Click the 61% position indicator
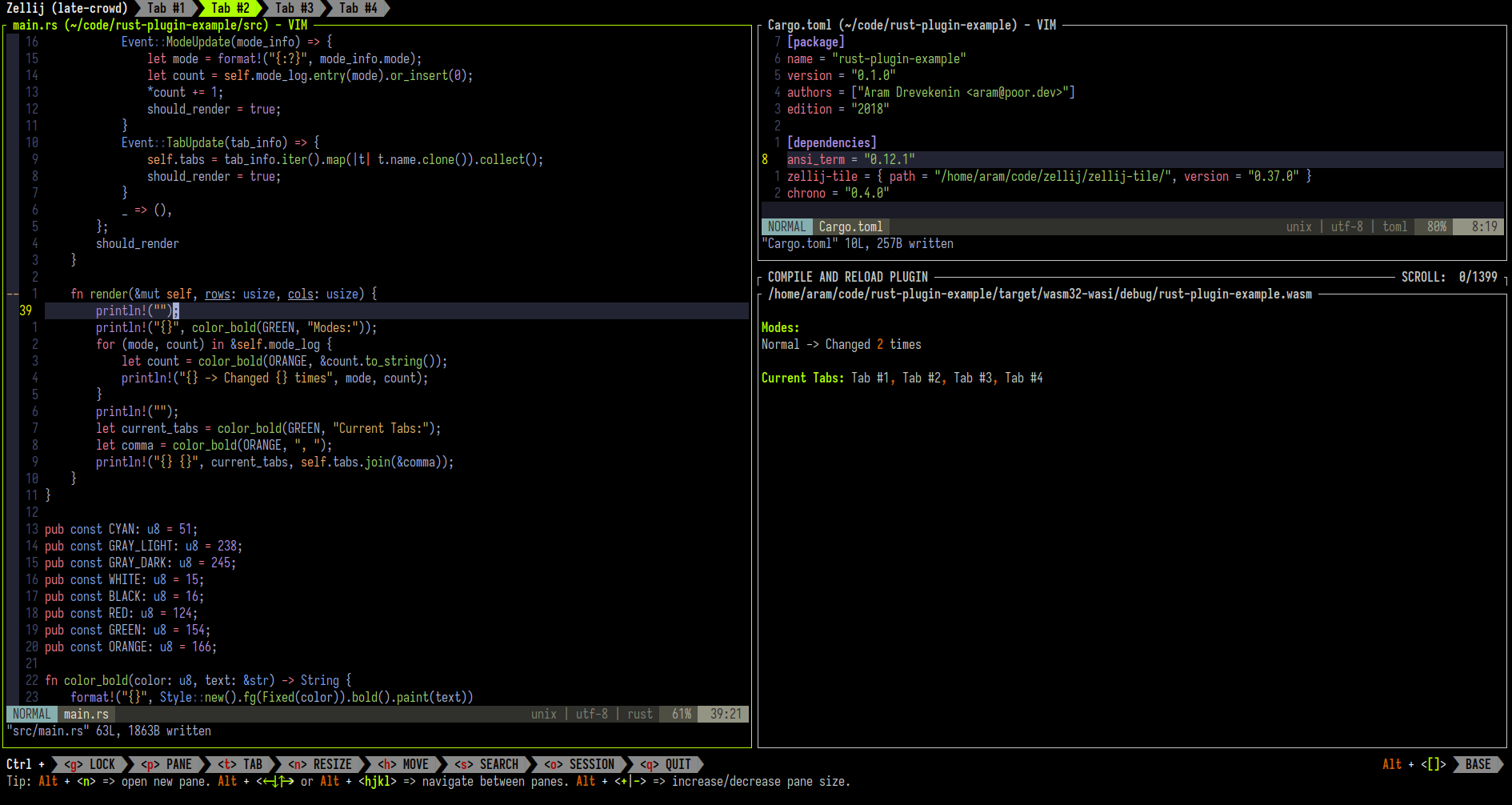This screenshot has height=805, width=1512. coord(682,714)
